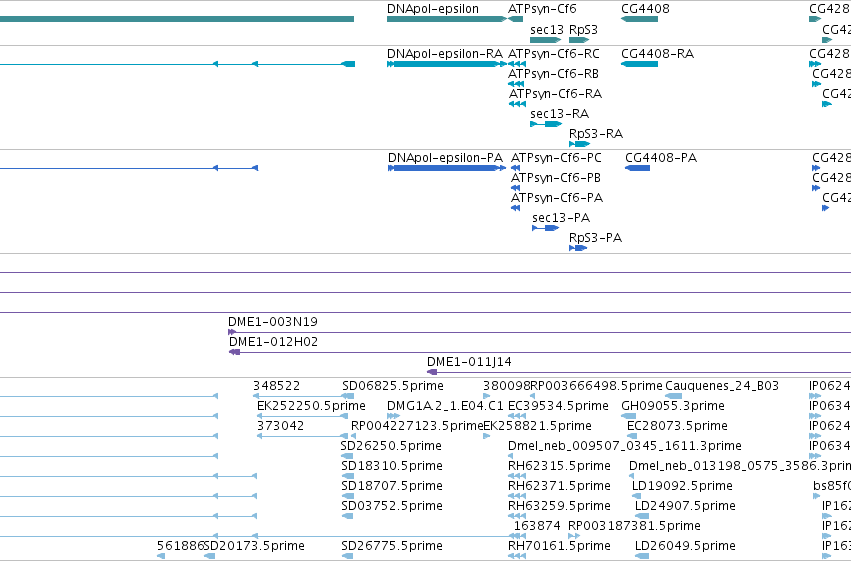Open EST EK252250.5prime

click(x=311, y=406)
